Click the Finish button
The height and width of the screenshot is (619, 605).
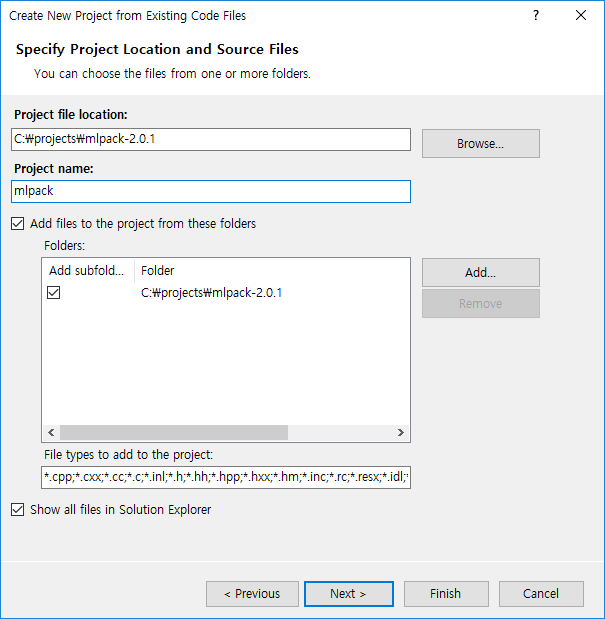click(x=445, y=594)
